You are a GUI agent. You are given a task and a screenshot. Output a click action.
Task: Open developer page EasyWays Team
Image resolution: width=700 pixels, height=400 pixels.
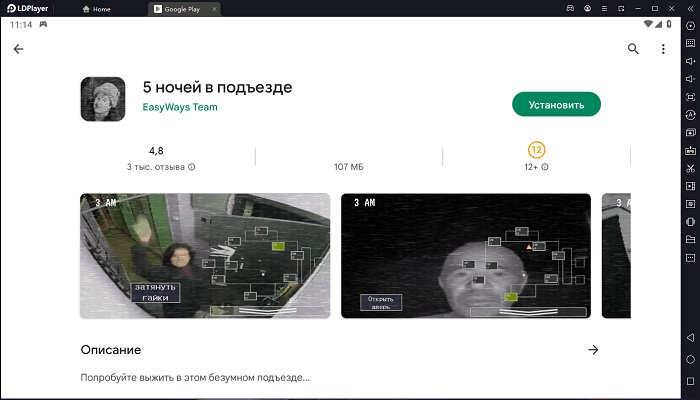point(180,107)
